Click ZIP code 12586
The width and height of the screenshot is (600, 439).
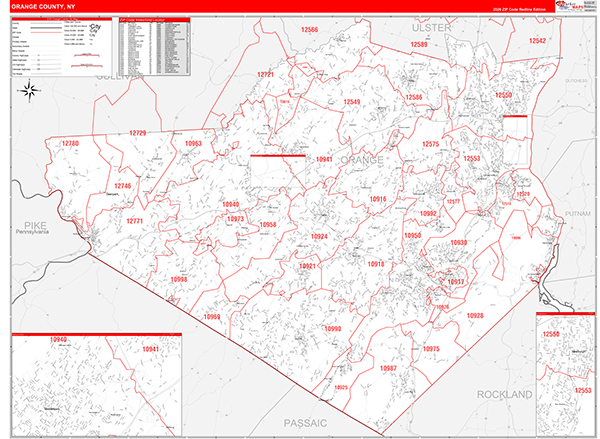414,97
